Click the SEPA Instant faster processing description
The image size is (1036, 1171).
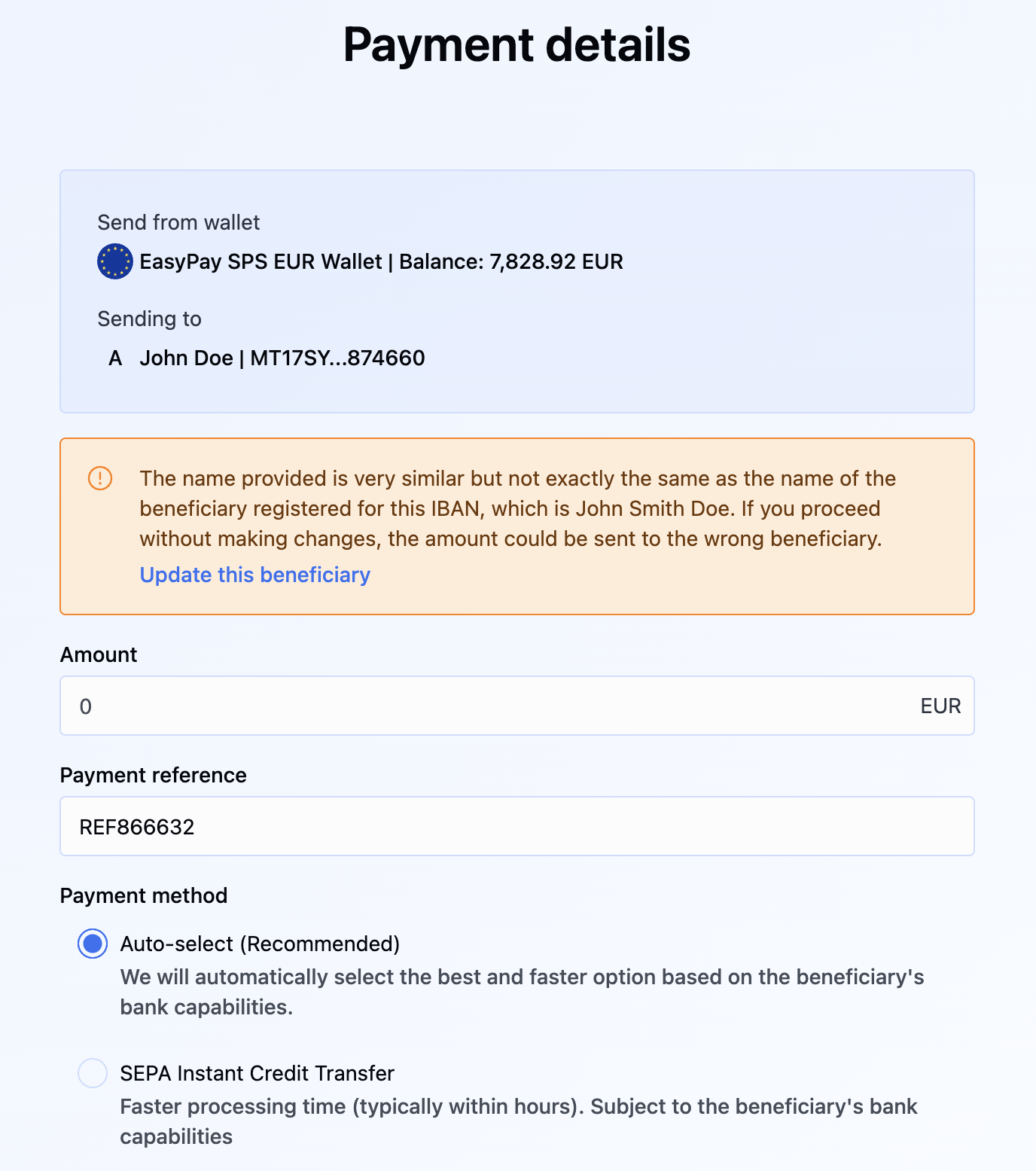pyautogui.click(x=518, y=1121)
